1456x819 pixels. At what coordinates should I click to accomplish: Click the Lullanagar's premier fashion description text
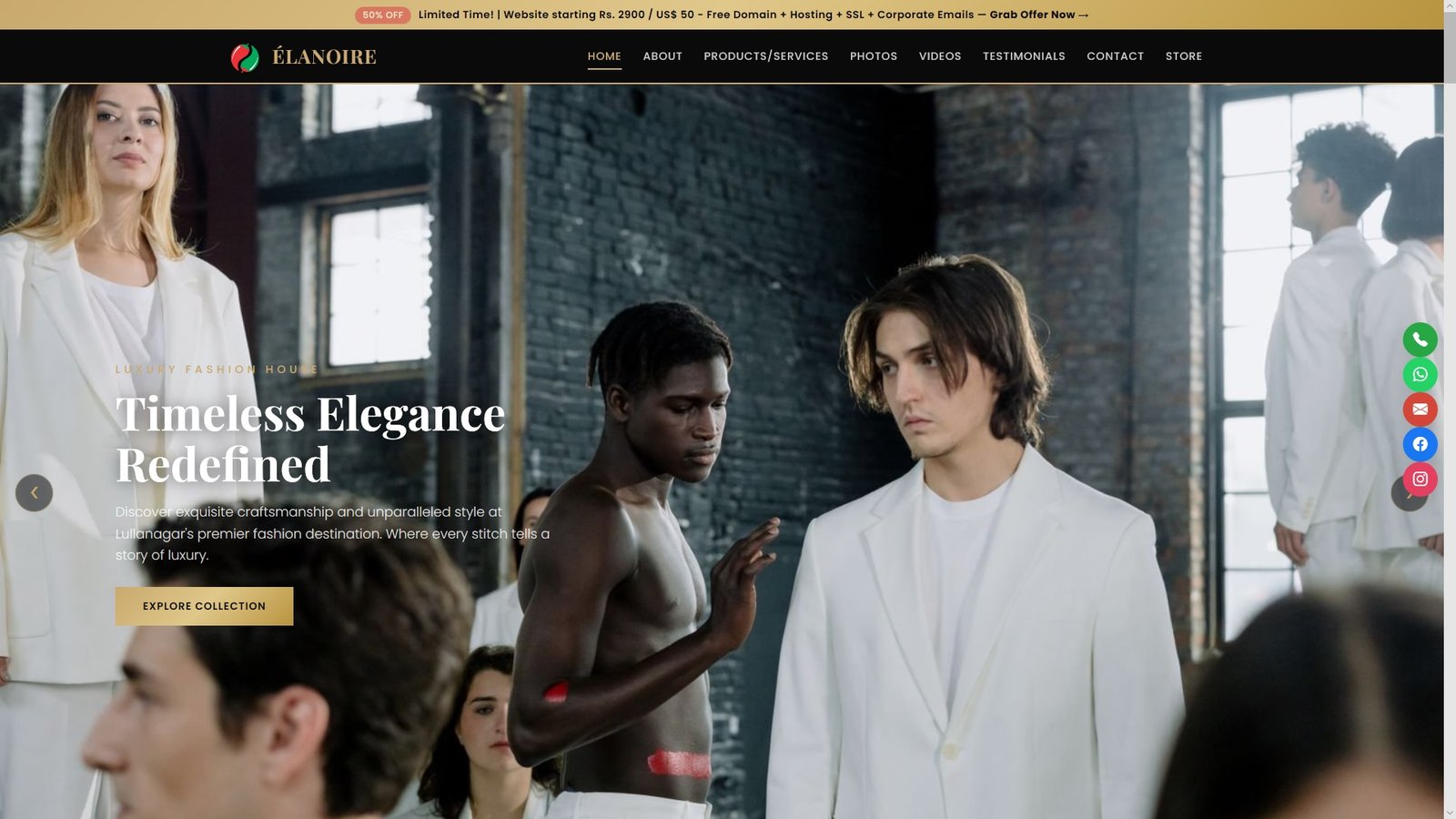[332, 533]
